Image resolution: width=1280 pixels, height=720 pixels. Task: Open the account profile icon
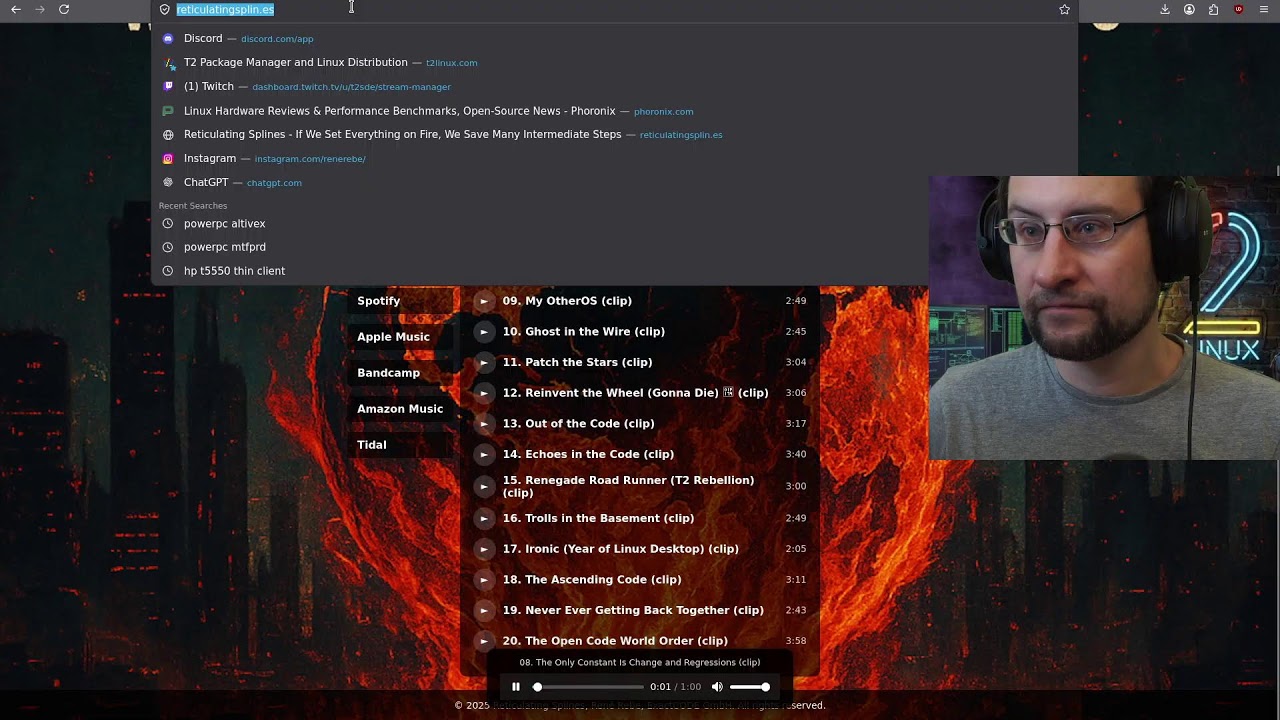click(x=1189, y=9)
